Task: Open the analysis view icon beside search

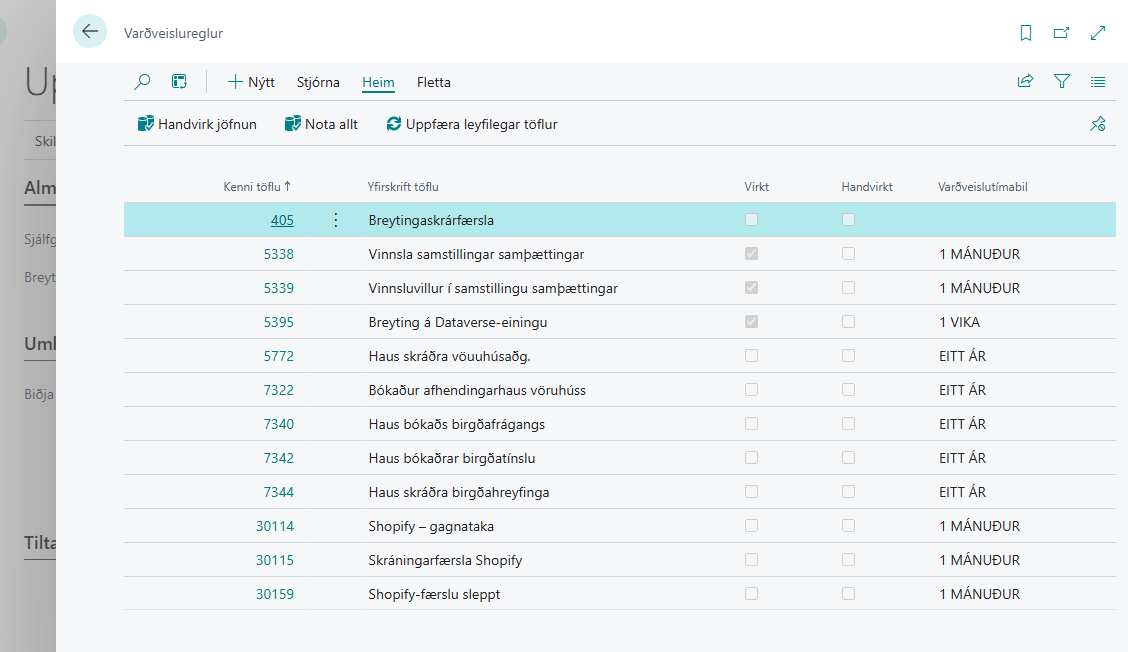Action: [179, 82]
